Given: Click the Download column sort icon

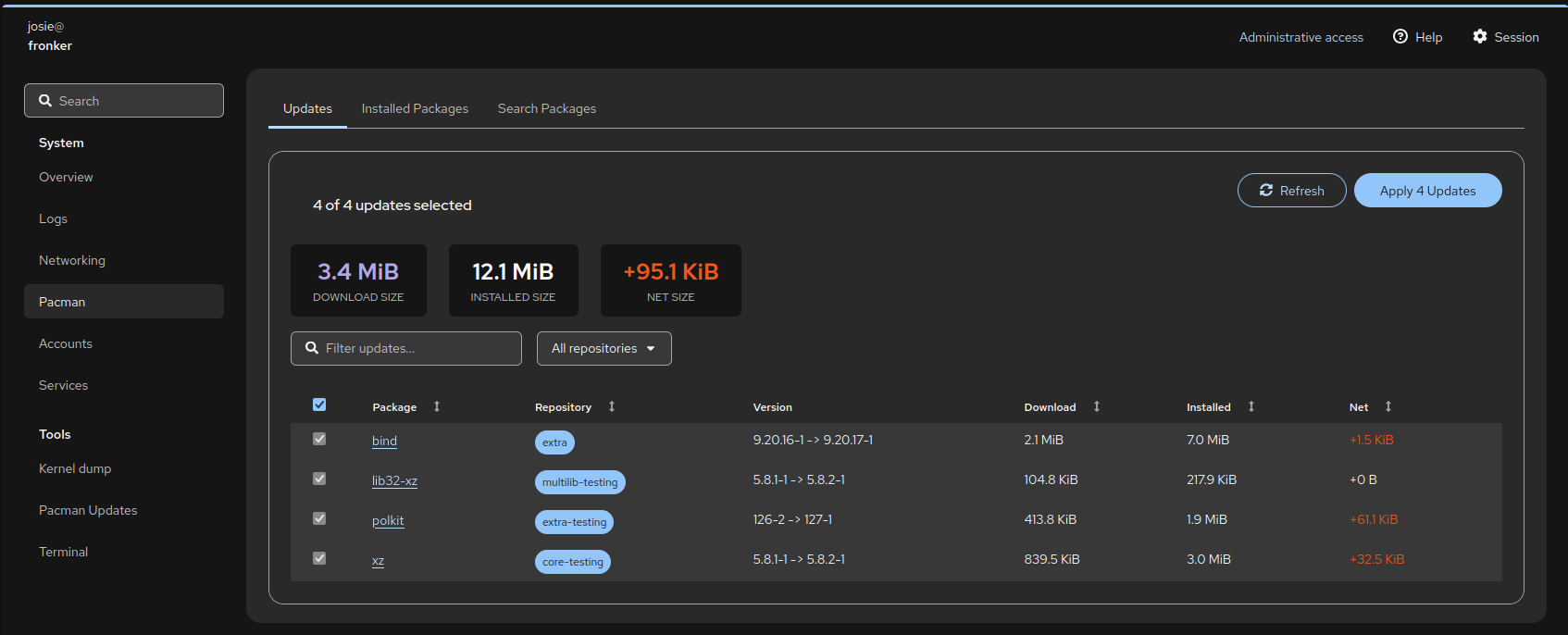Looking at the screenshot, I should pyautogui.click(x=1097, y=406).
